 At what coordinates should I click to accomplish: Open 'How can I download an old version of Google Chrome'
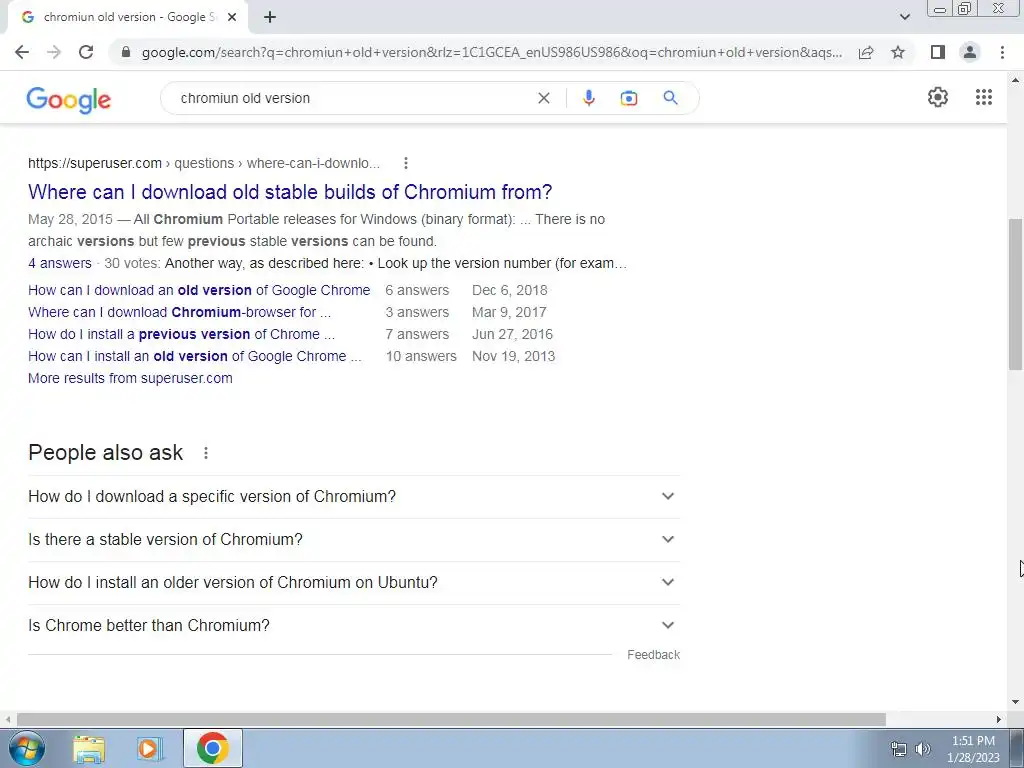[199, 290]
